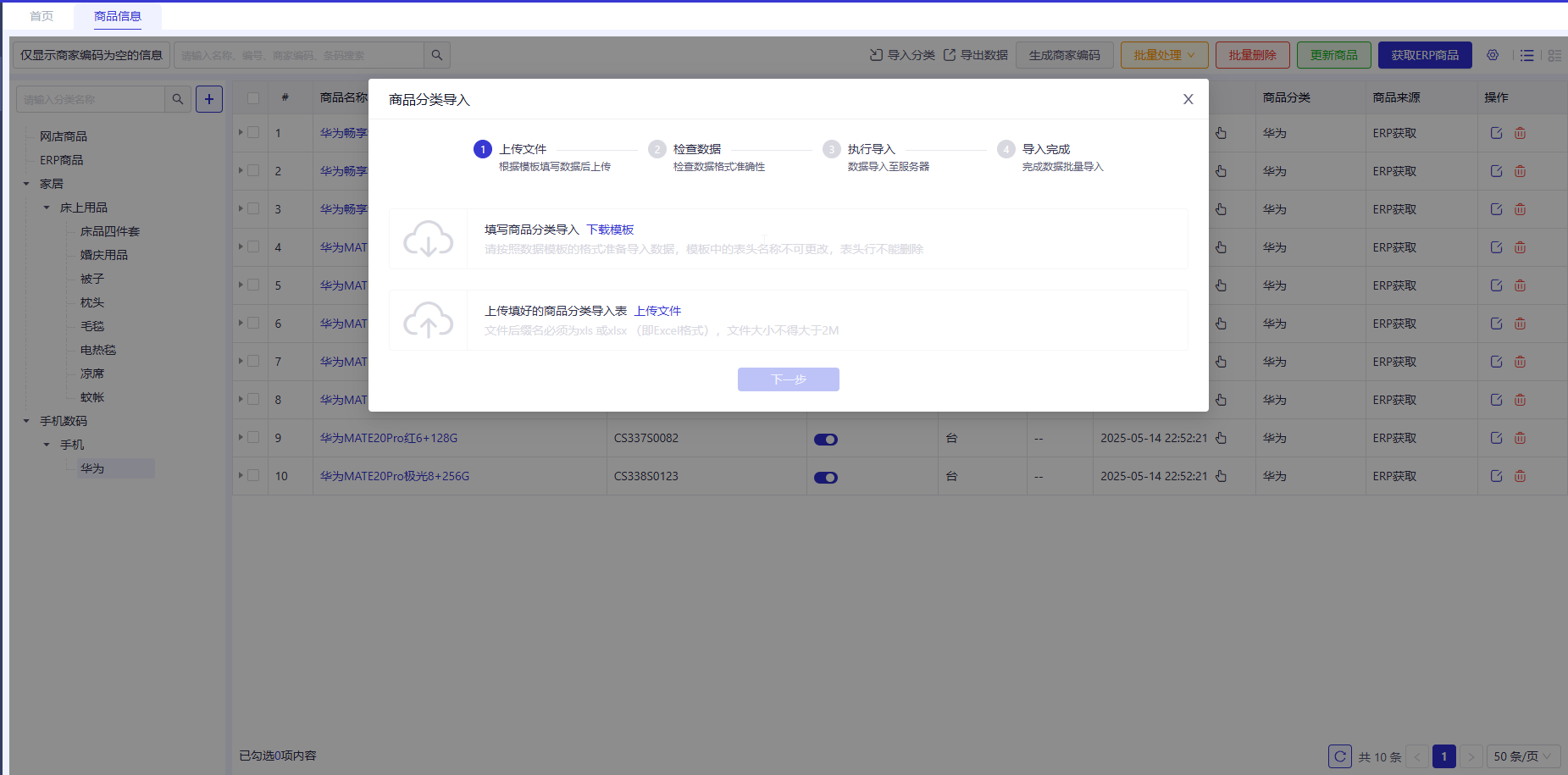Expand row 9 details arrow
Screen dimensions: 1568x775
click(241, 437)
